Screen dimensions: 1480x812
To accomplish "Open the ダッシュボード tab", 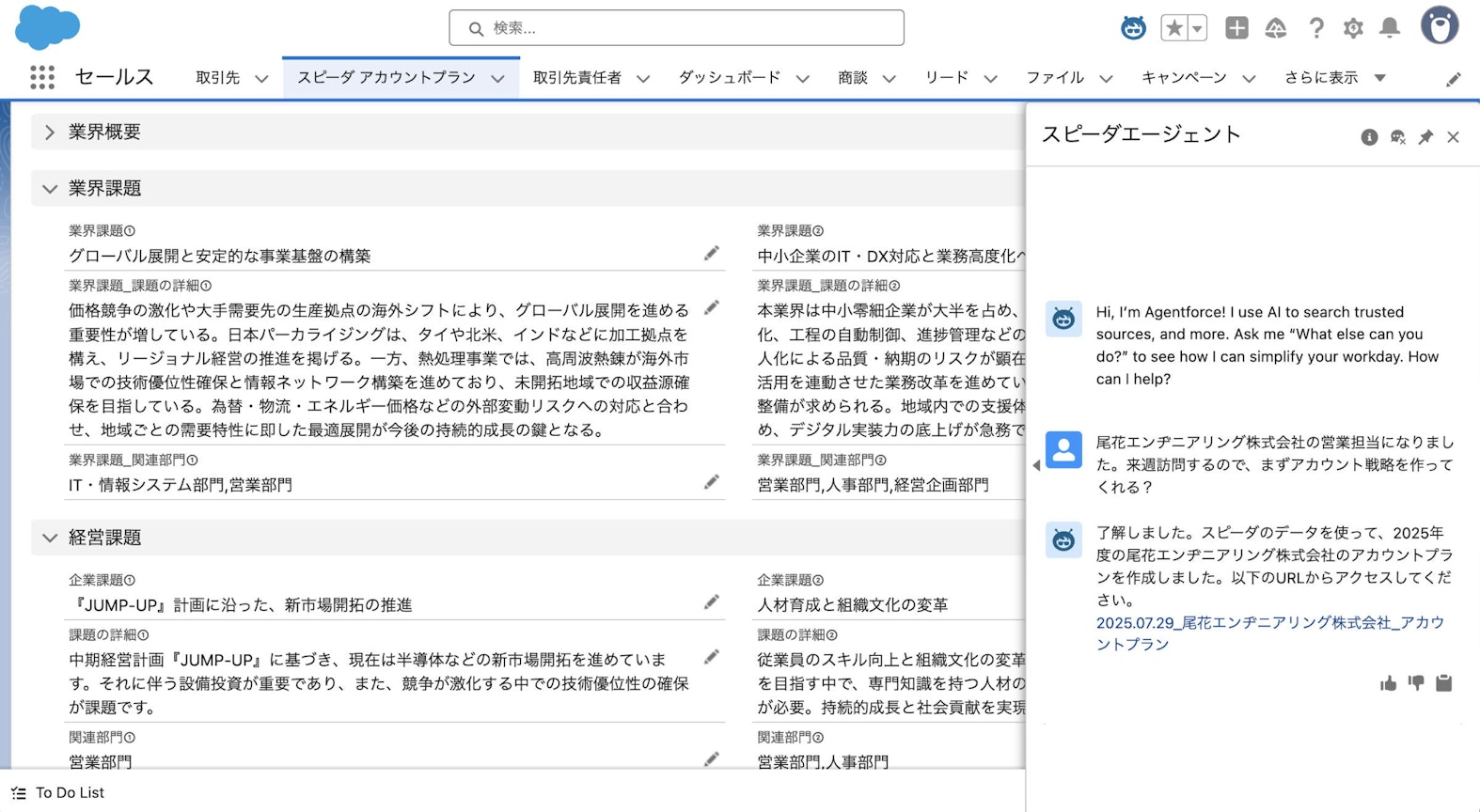I will [x=730, y=78].
